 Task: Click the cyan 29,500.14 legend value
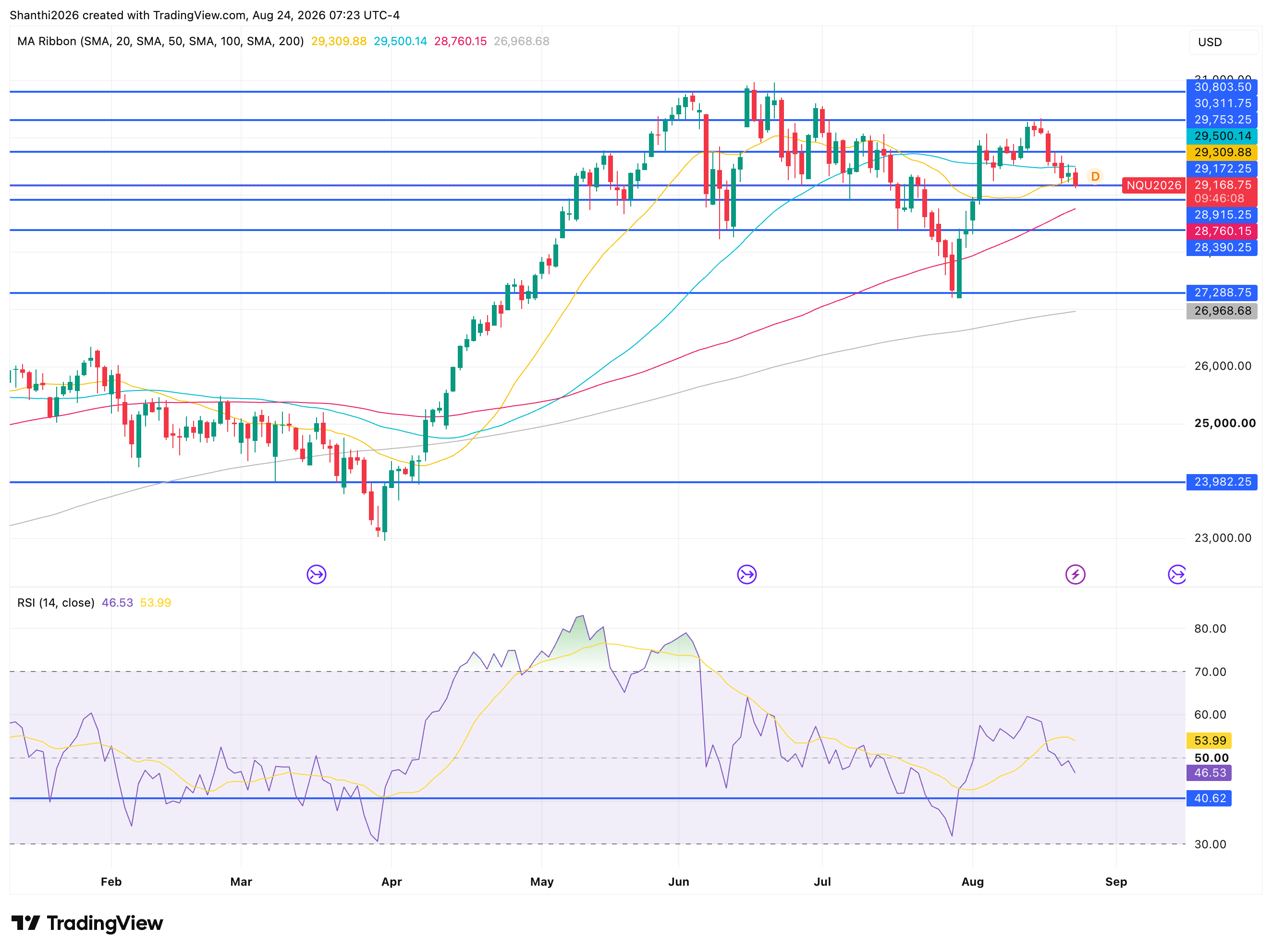(400, 41)
